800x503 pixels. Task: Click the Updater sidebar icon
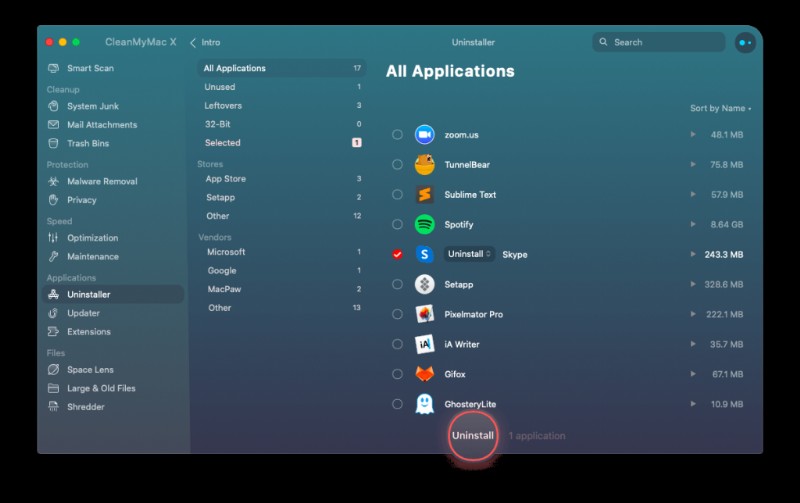[x=53, y=313]
